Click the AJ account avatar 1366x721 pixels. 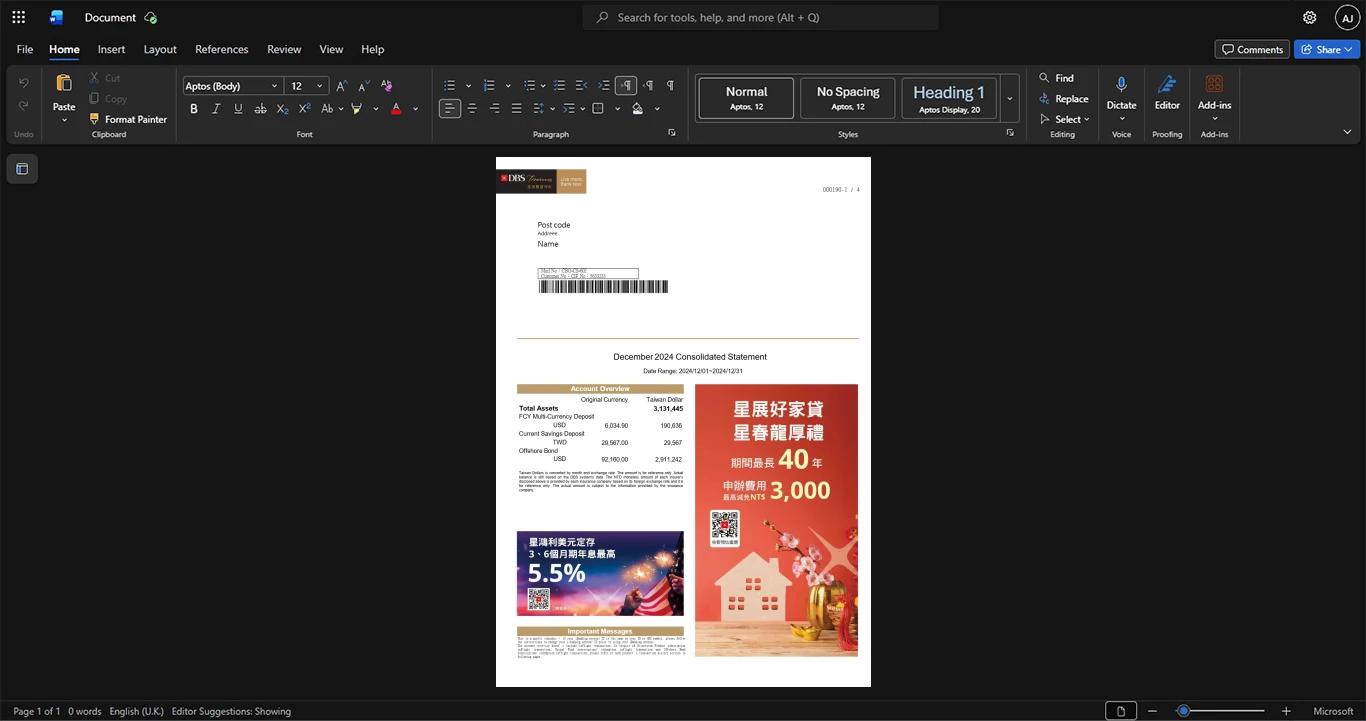[1347, 18]
